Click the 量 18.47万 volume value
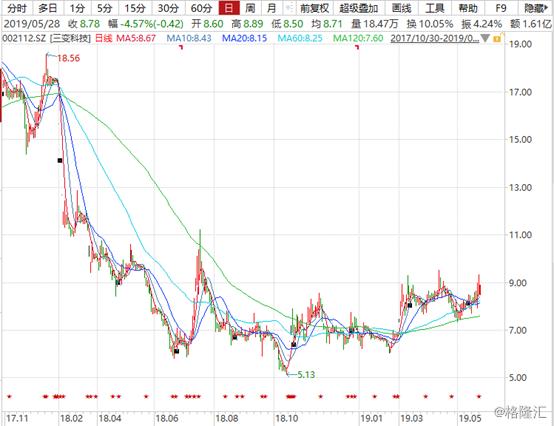The image size is (554, 426). coord(375,24)
